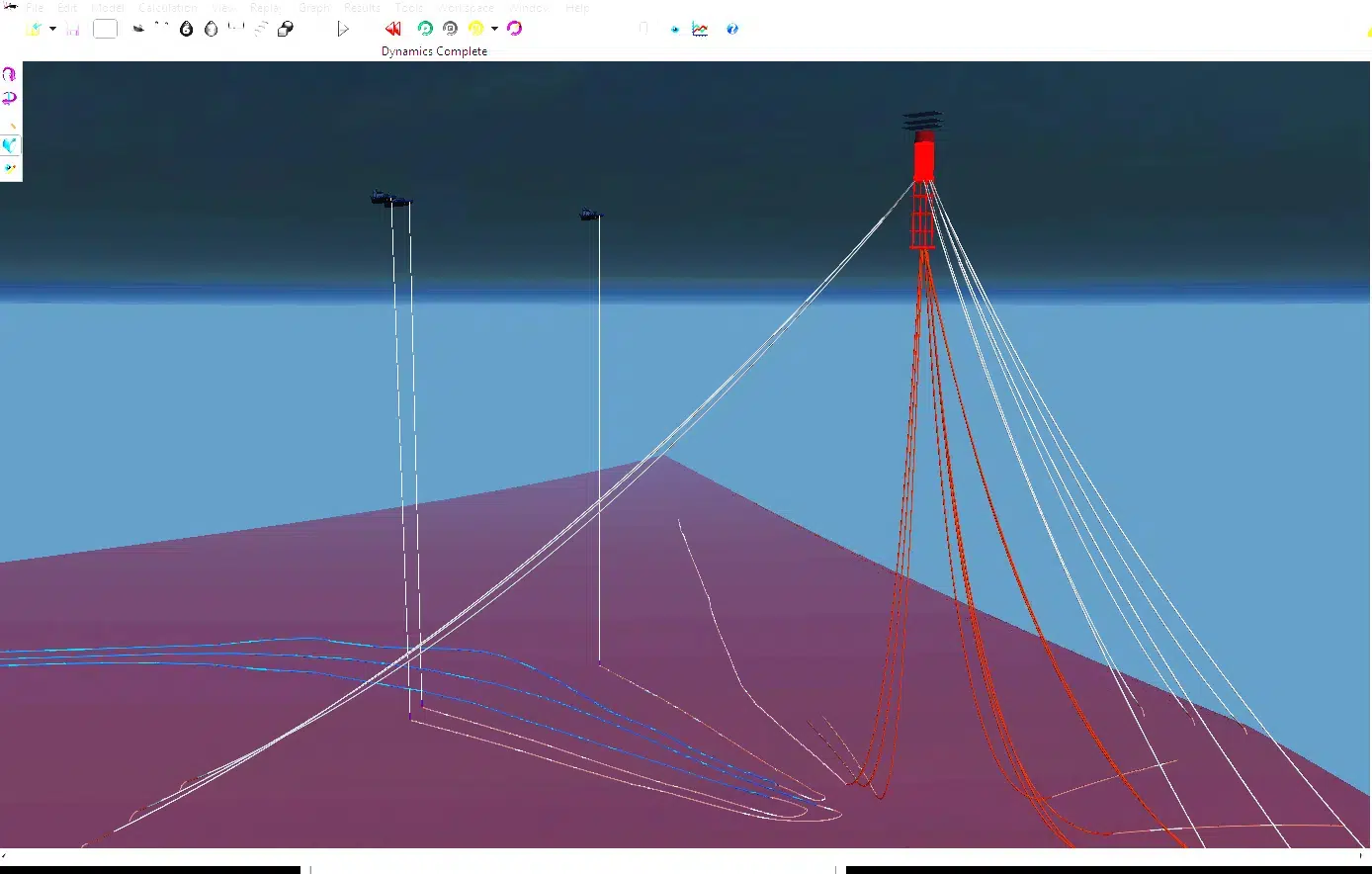The height and width of the screenshot is (874, 1372).
Task: Open the Calculation menu
Action: tap(168, 8)
